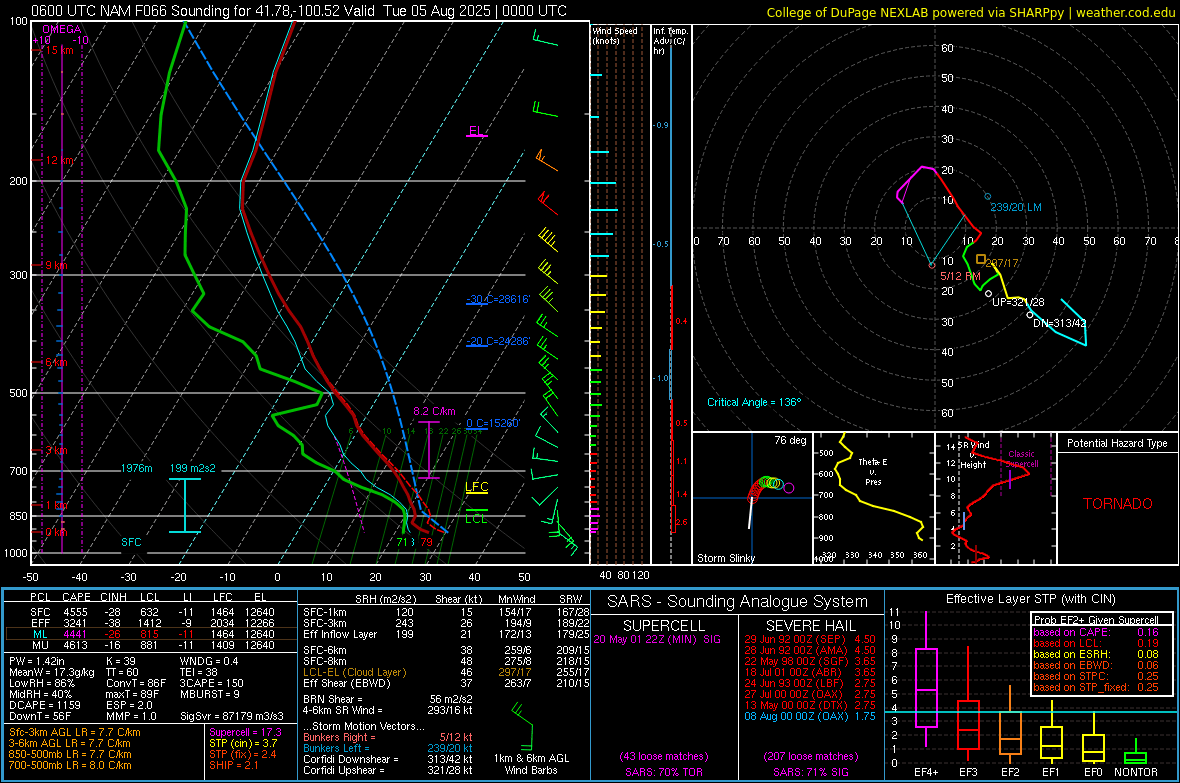1180x783 pixels.
Task: Click the Sfc-3km AGL LR = 7.7 C/km line
Action: coord(75,732)
